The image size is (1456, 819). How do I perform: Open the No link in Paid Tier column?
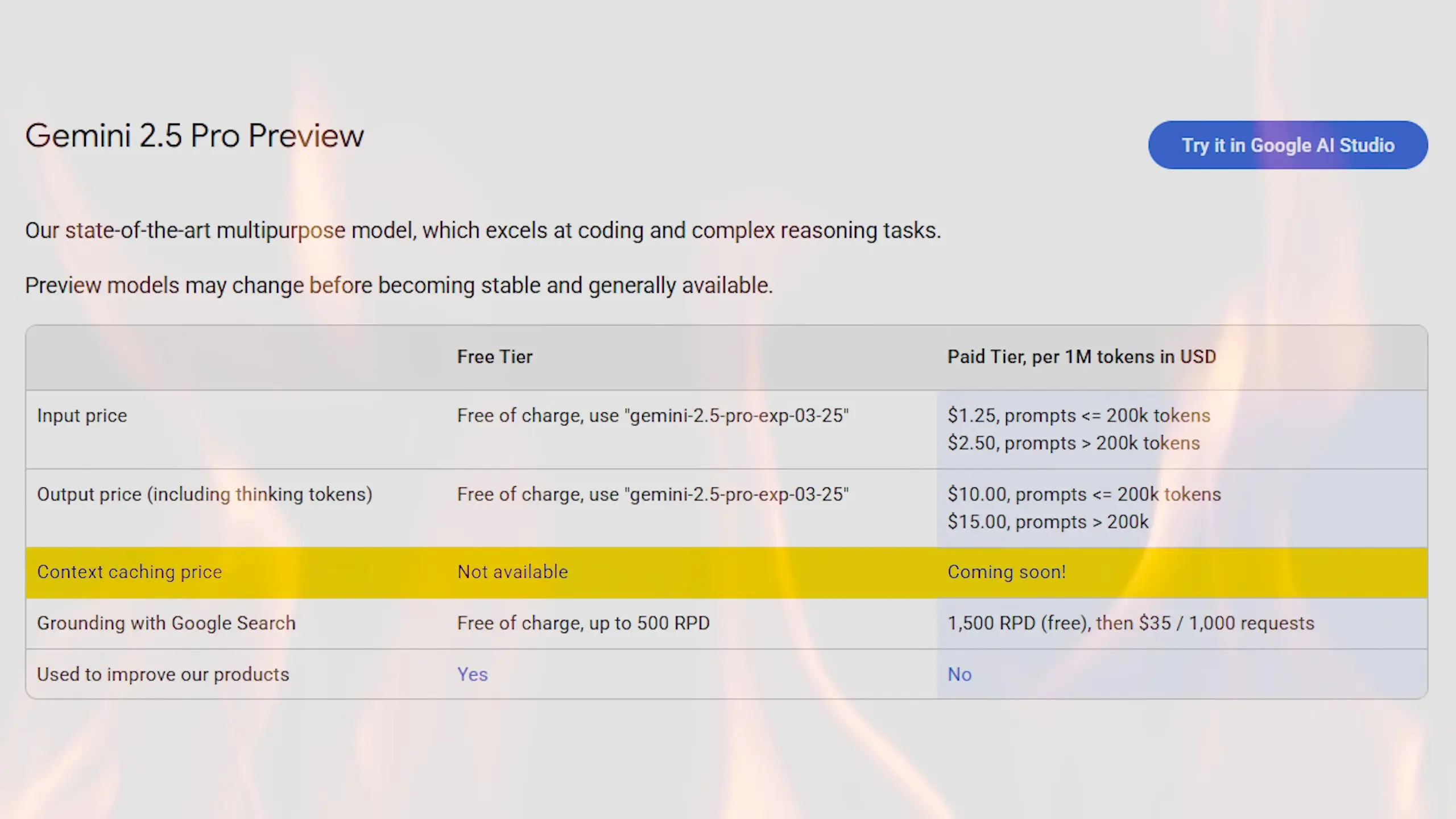click(x=959, y=674)
